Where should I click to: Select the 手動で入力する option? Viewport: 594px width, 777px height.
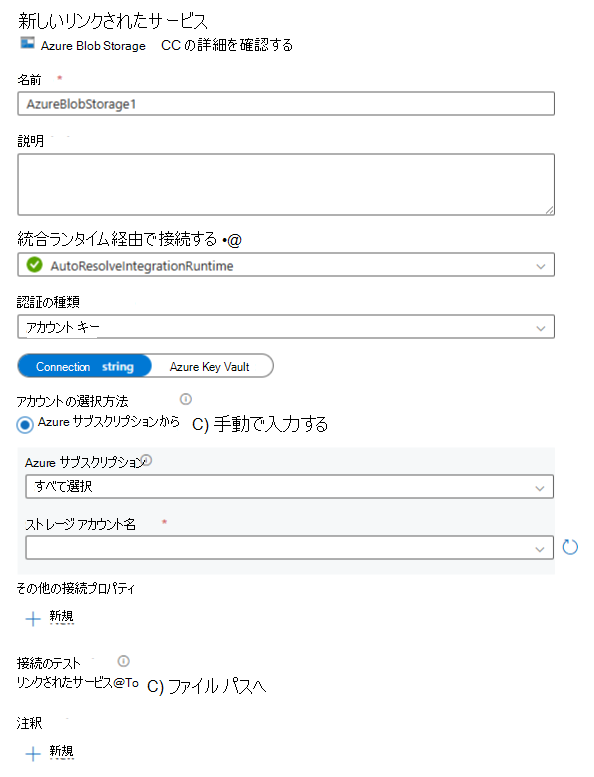click(x=261, y=424)
